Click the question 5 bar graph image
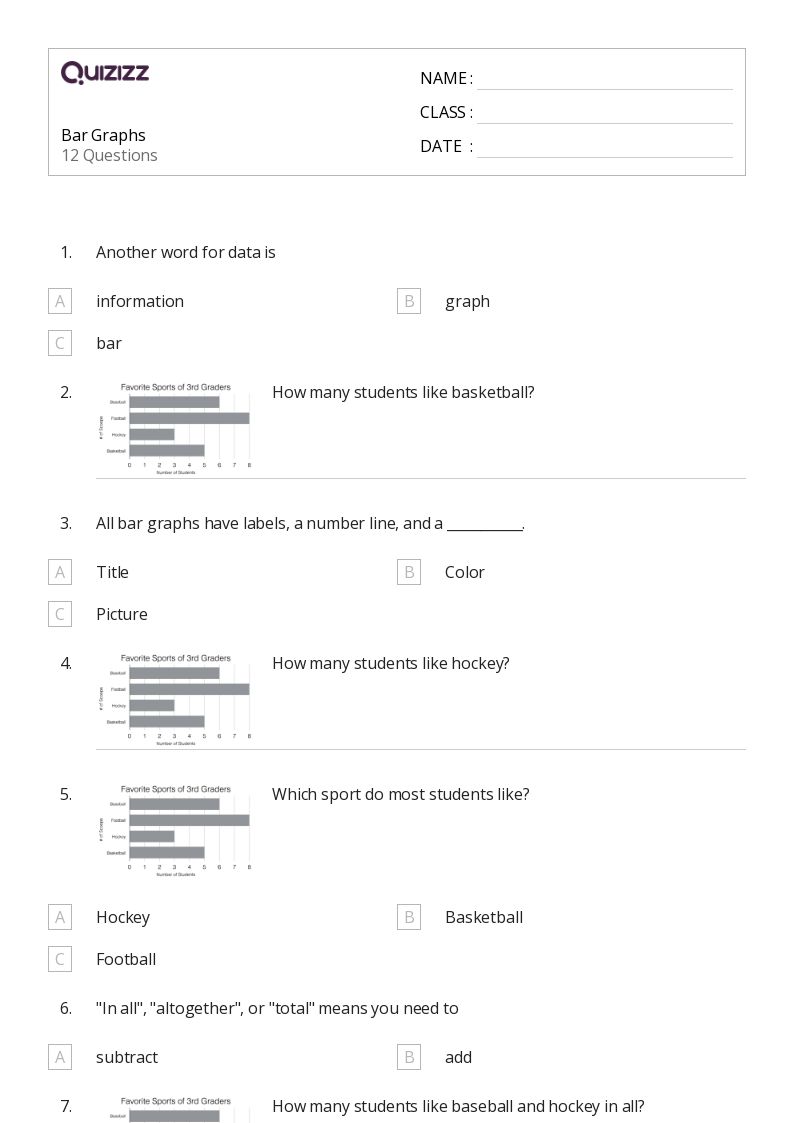Viewport: 794px width, 1123px height. [x=175, y=831]
